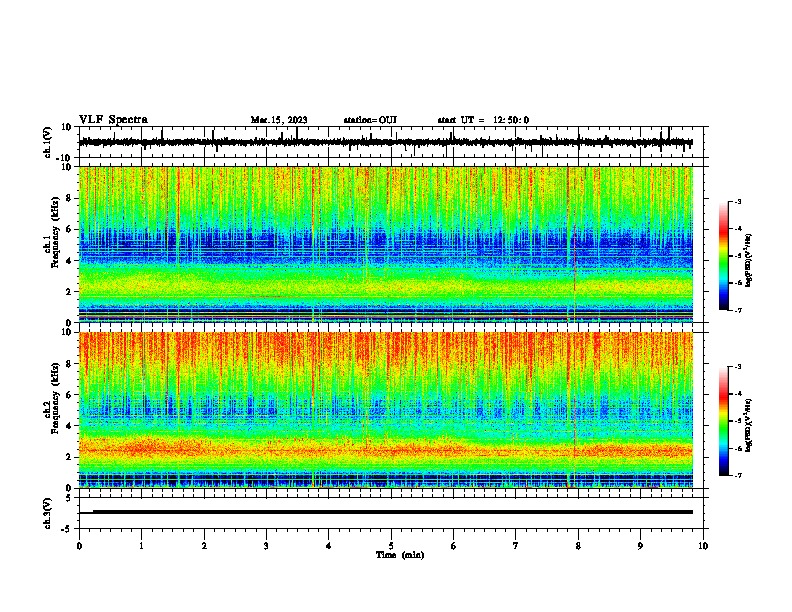Click the time axis tick label "9"
This screenshot has height=612, width=792.
pyautogui.click(x=640, y=546)
